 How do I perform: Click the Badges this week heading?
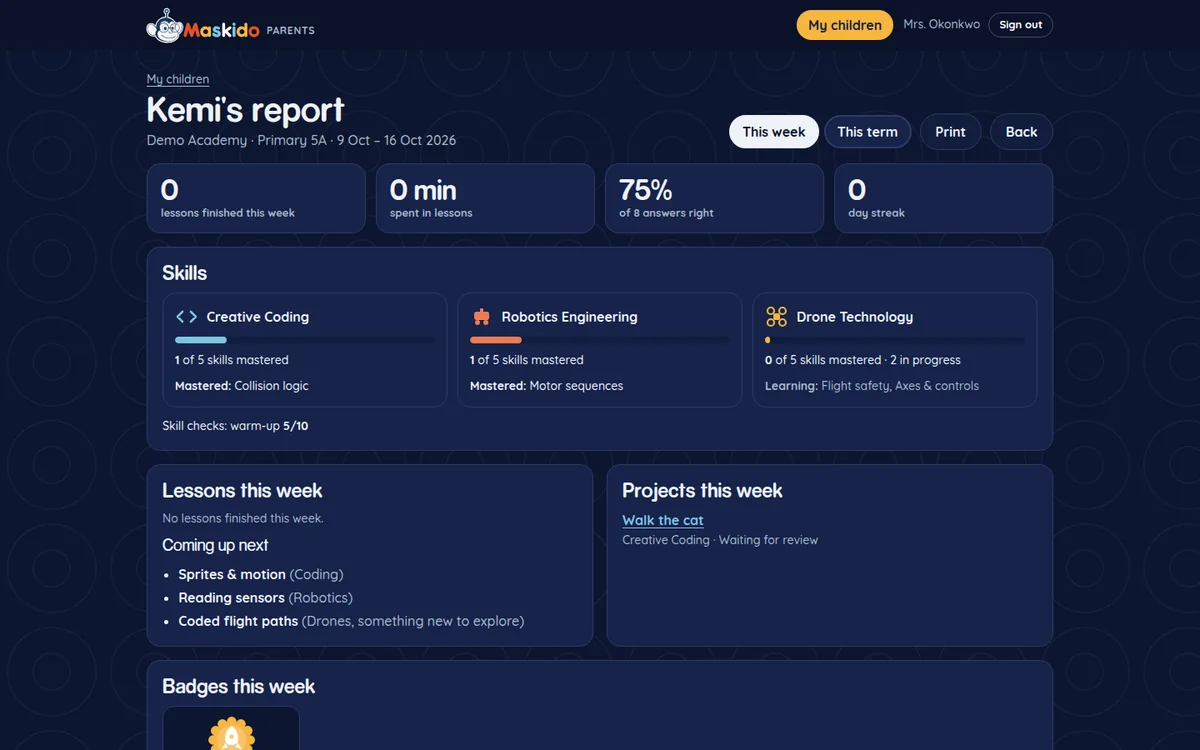(238, 687)
